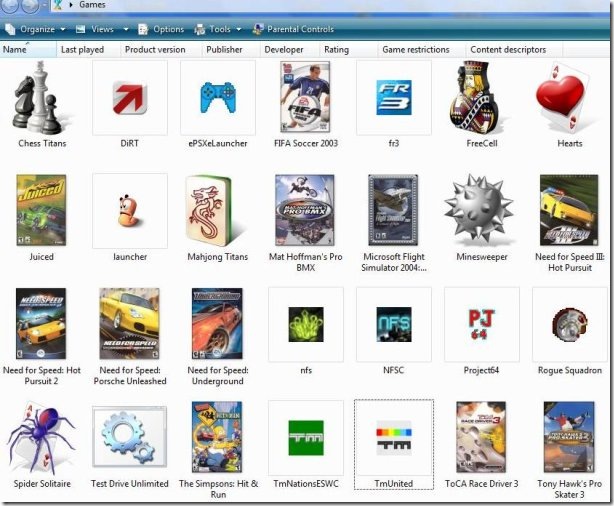Click The Simpsons Hit & Run cover
614x506 pixels.
coord(217,437)
